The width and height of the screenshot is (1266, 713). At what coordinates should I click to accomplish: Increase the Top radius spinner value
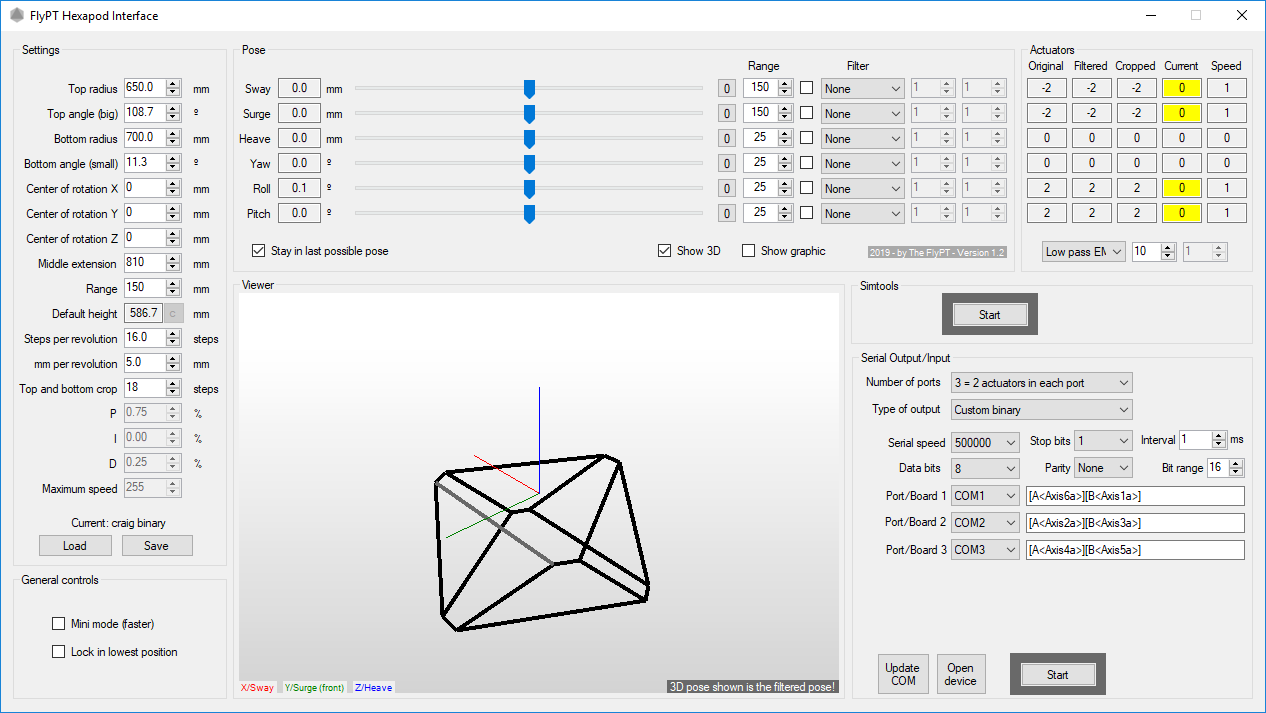click(x=173, y=84)
